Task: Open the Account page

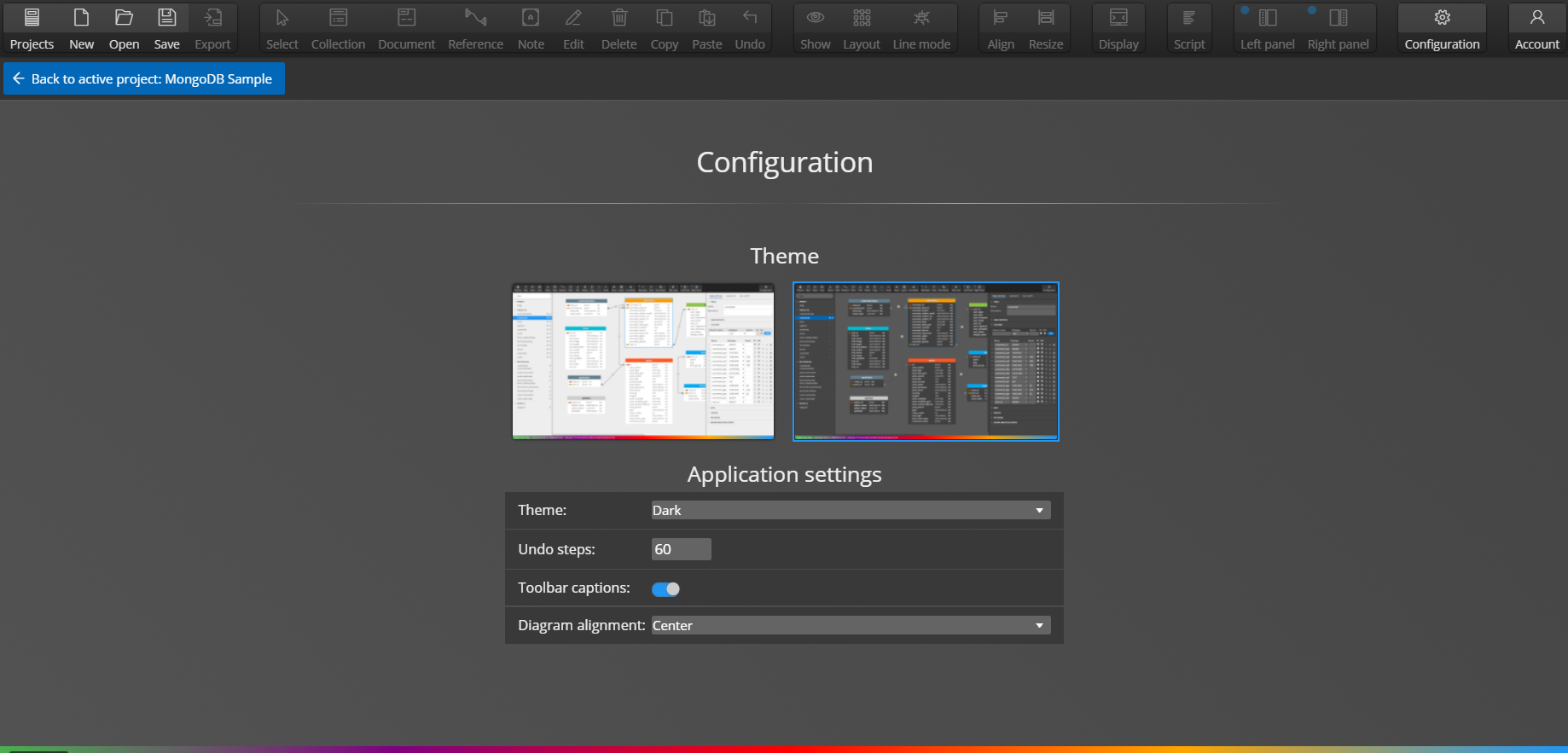Action: coord(1537,29)
